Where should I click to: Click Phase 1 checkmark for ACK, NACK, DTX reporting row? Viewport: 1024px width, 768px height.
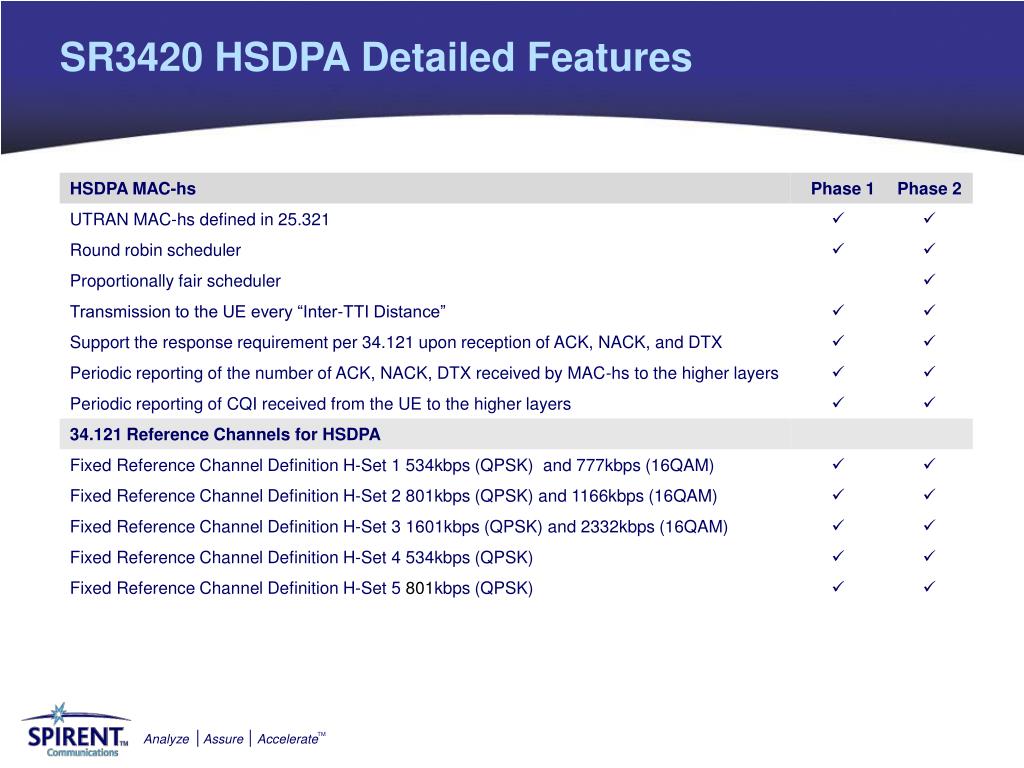click(838, 371)
